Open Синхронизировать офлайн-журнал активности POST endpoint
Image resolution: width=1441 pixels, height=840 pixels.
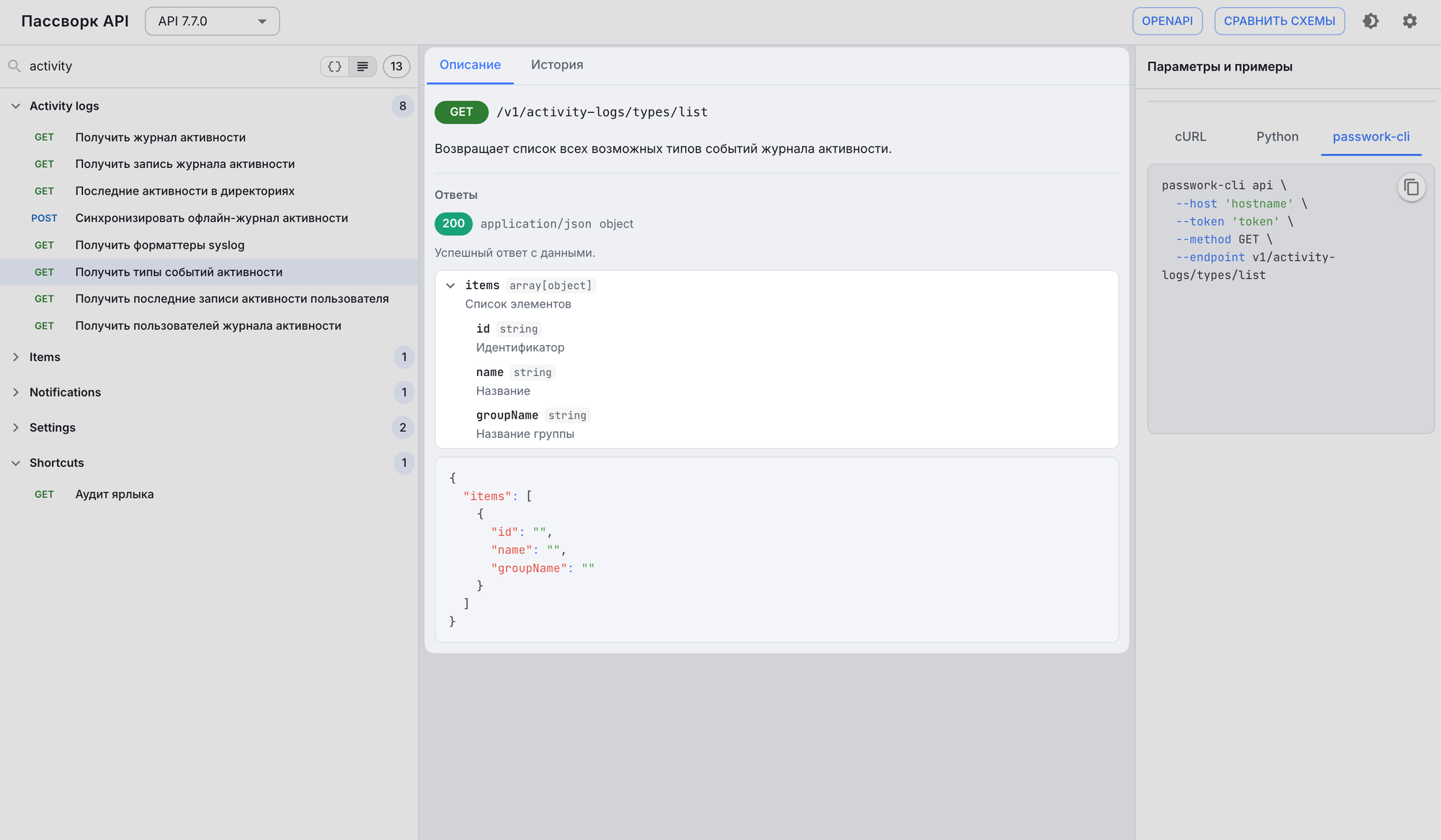coord(209,218)
